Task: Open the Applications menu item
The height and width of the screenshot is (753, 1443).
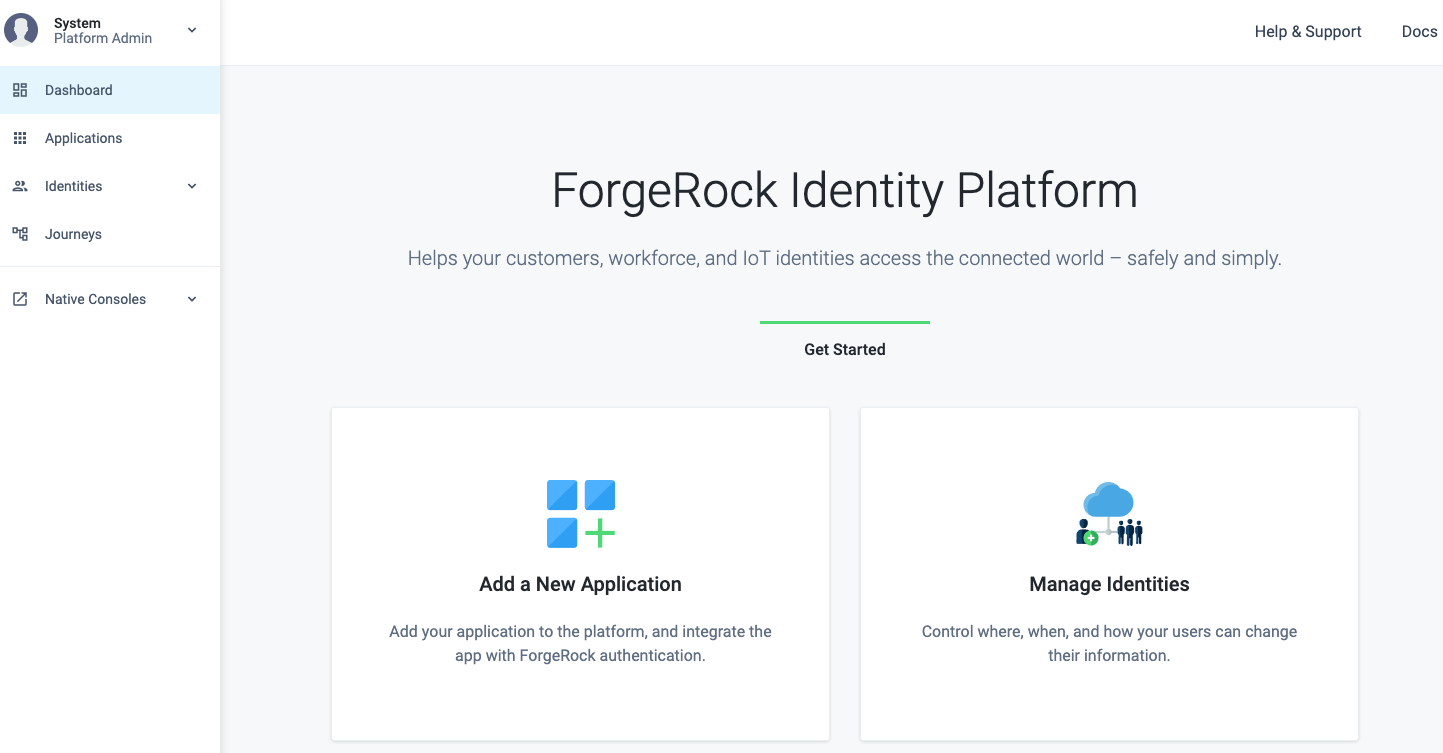Action: pos(110,138)
